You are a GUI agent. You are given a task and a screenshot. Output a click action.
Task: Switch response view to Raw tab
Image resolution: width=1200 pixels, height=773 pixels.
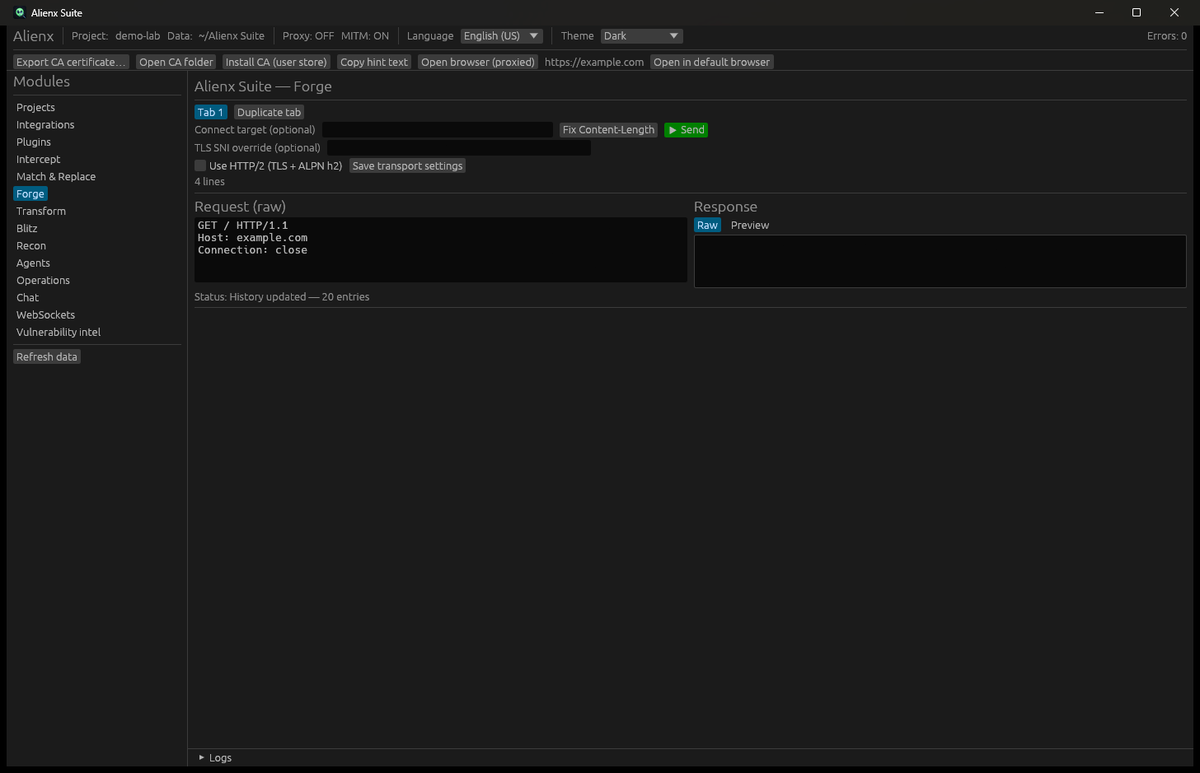708,225
